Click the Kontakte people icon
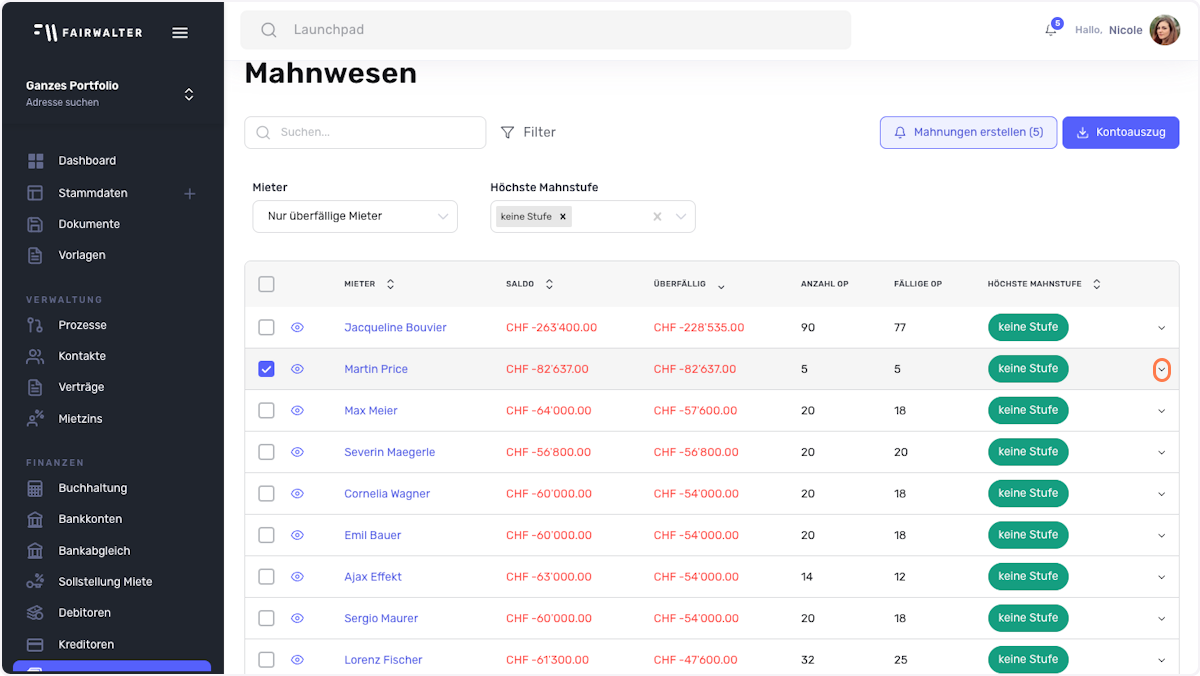 click(x=36, y=356)
